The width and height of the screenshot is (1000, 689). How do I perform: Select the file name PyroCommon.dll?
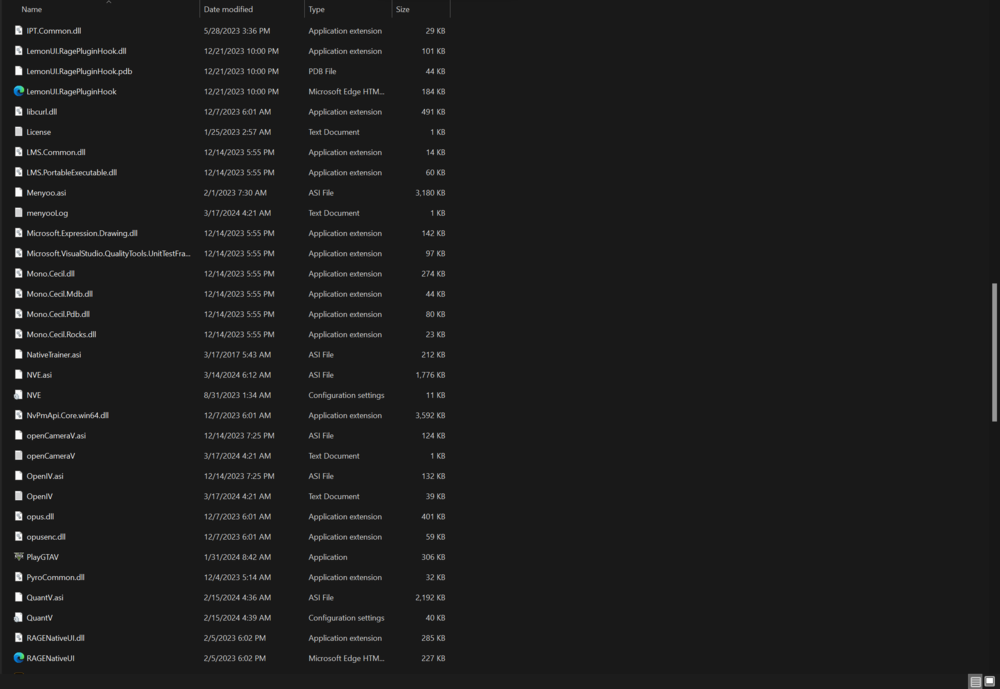(55, 577)
